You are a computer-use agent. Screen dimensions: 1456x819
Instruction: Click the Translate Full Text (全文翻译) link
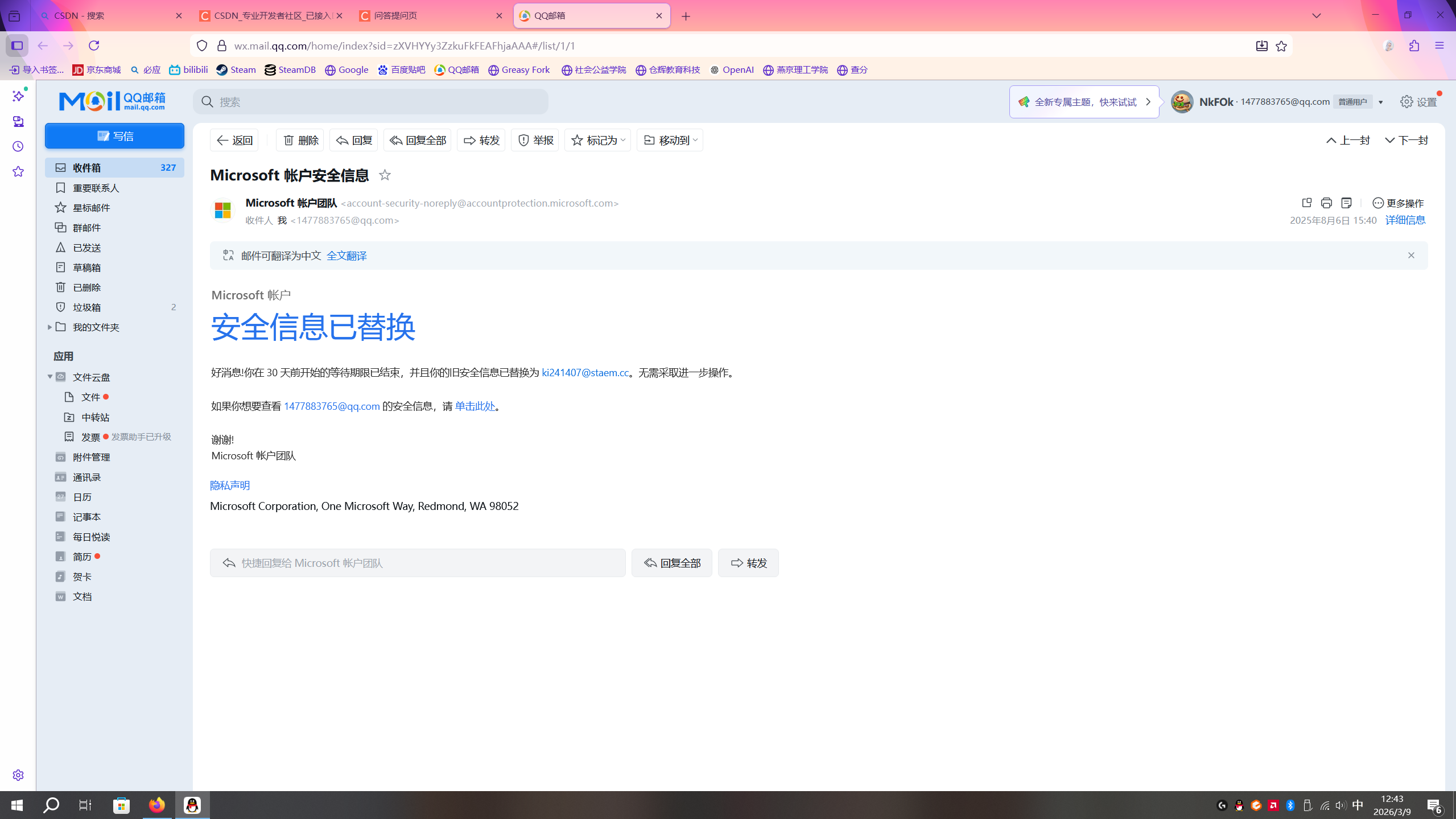pyautogui.click(x=347, y=256)
